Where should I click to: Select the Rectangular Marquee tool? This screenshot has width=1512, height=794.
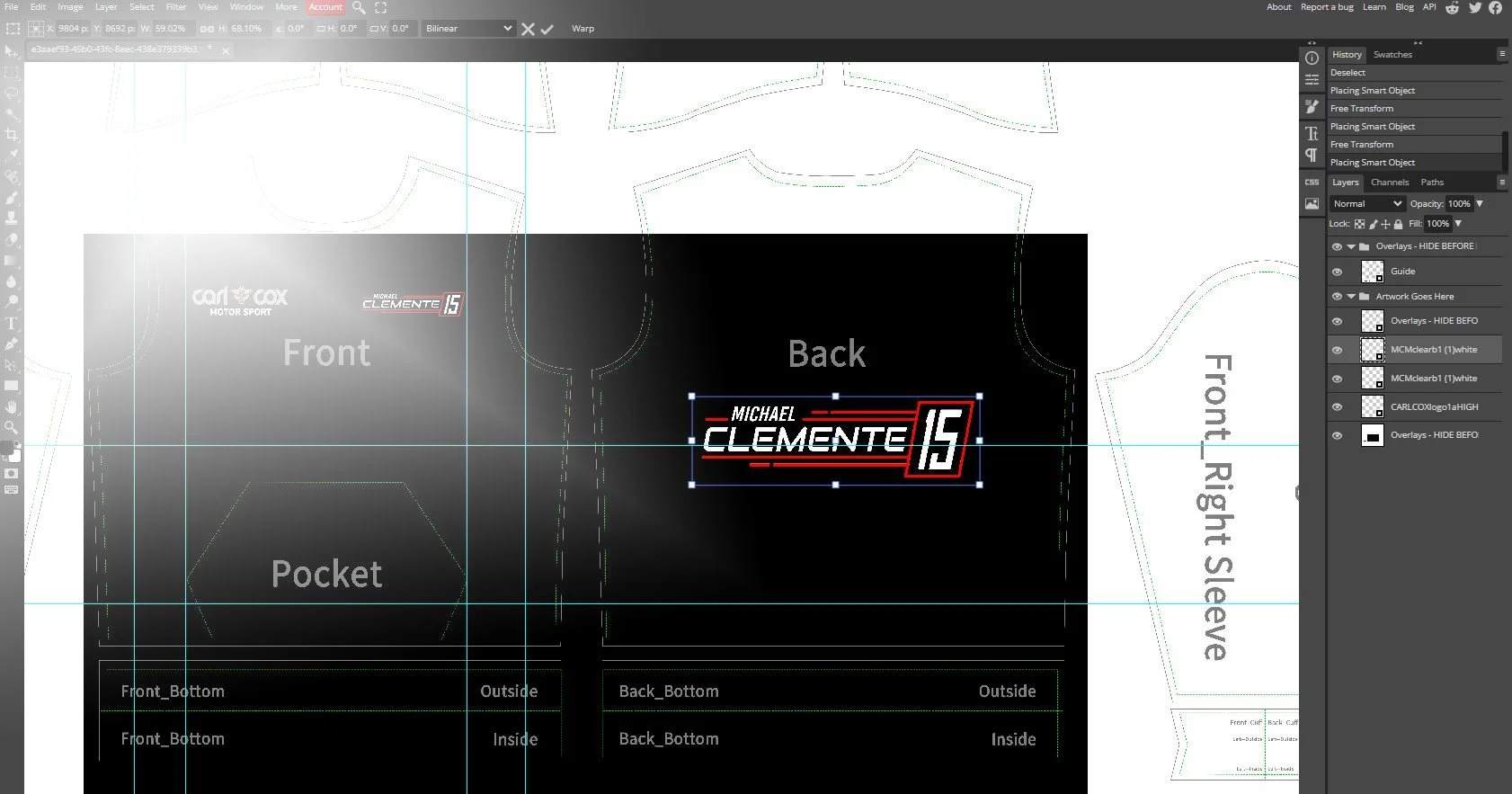[12, 72]
